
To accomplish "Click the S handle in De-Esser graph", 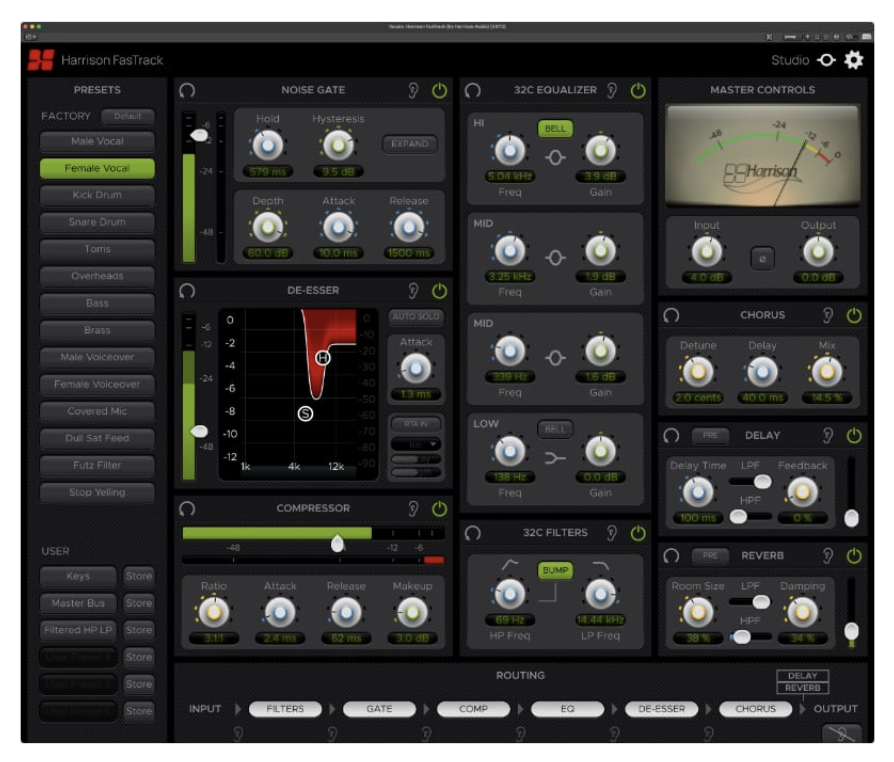I will point(306,414).
